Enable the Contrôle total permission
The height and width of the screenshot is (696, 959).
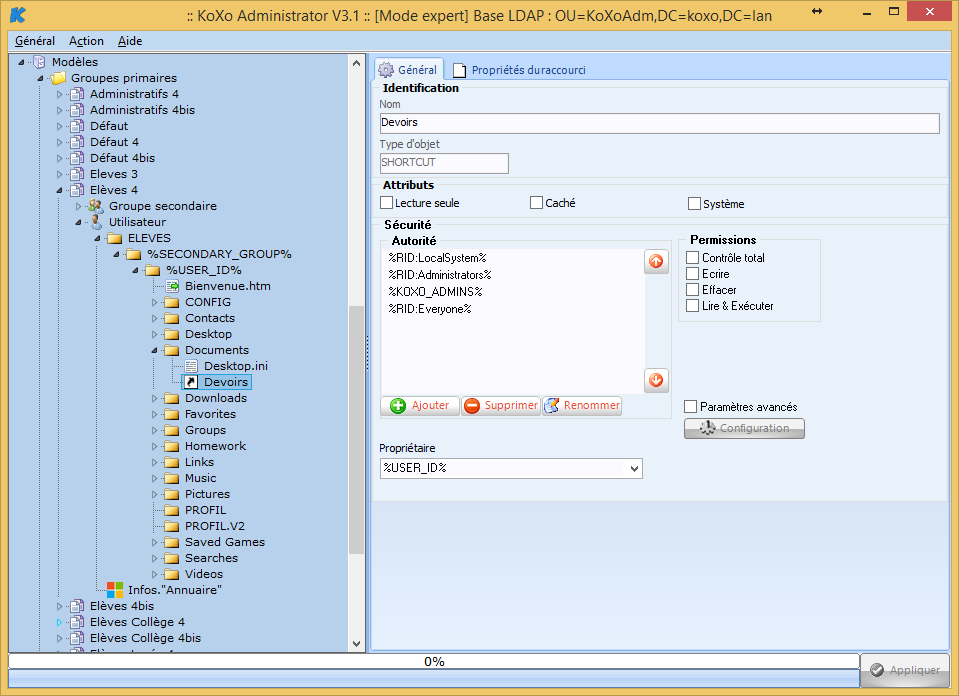(692, 257)
